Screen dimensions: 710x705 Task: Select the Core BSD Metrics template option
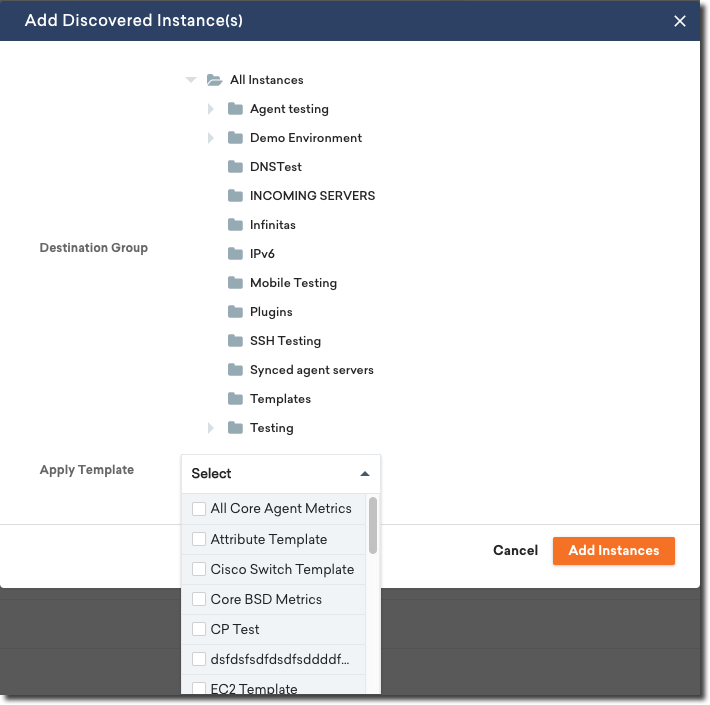(266, 599)
